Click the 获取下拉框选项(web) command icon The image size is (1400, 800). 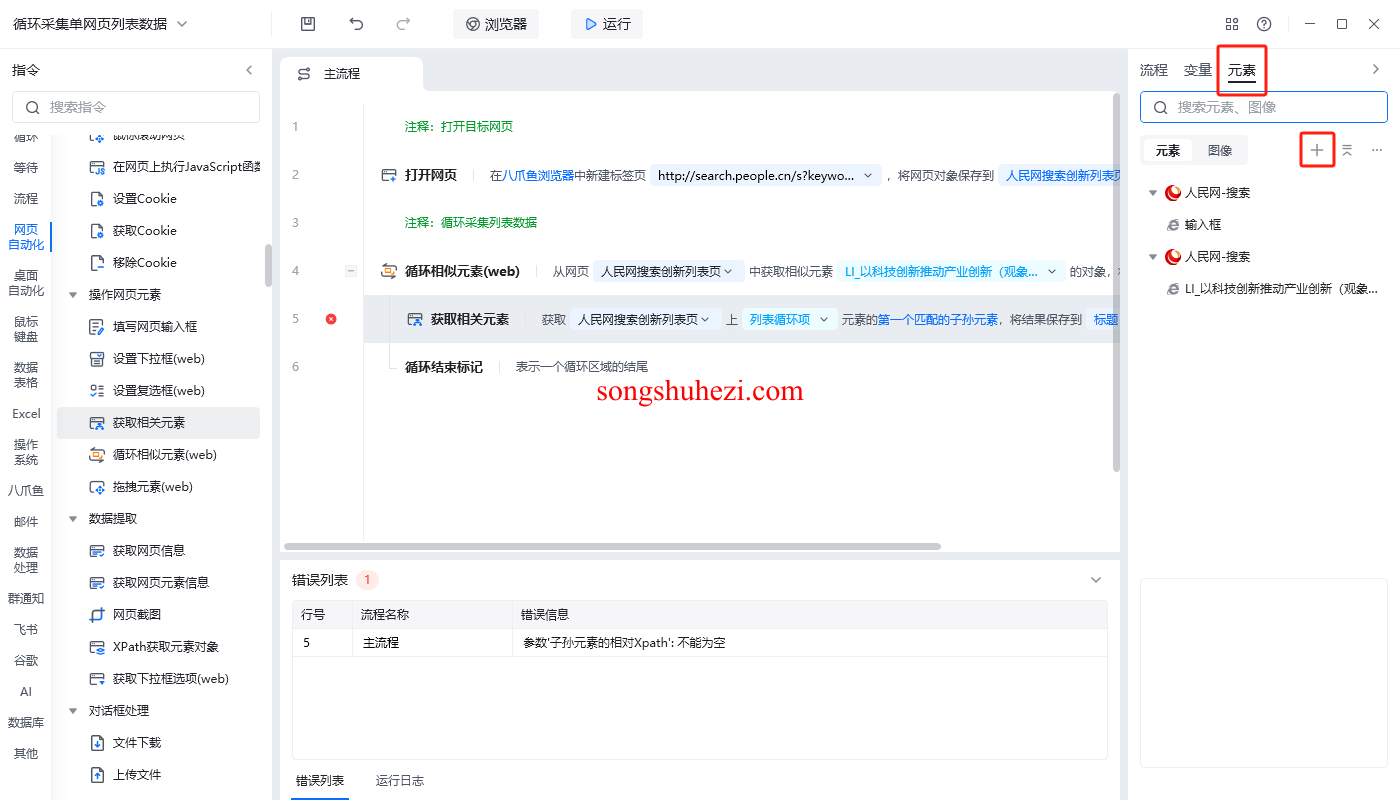pyautogui.click(x=97, y=679)
